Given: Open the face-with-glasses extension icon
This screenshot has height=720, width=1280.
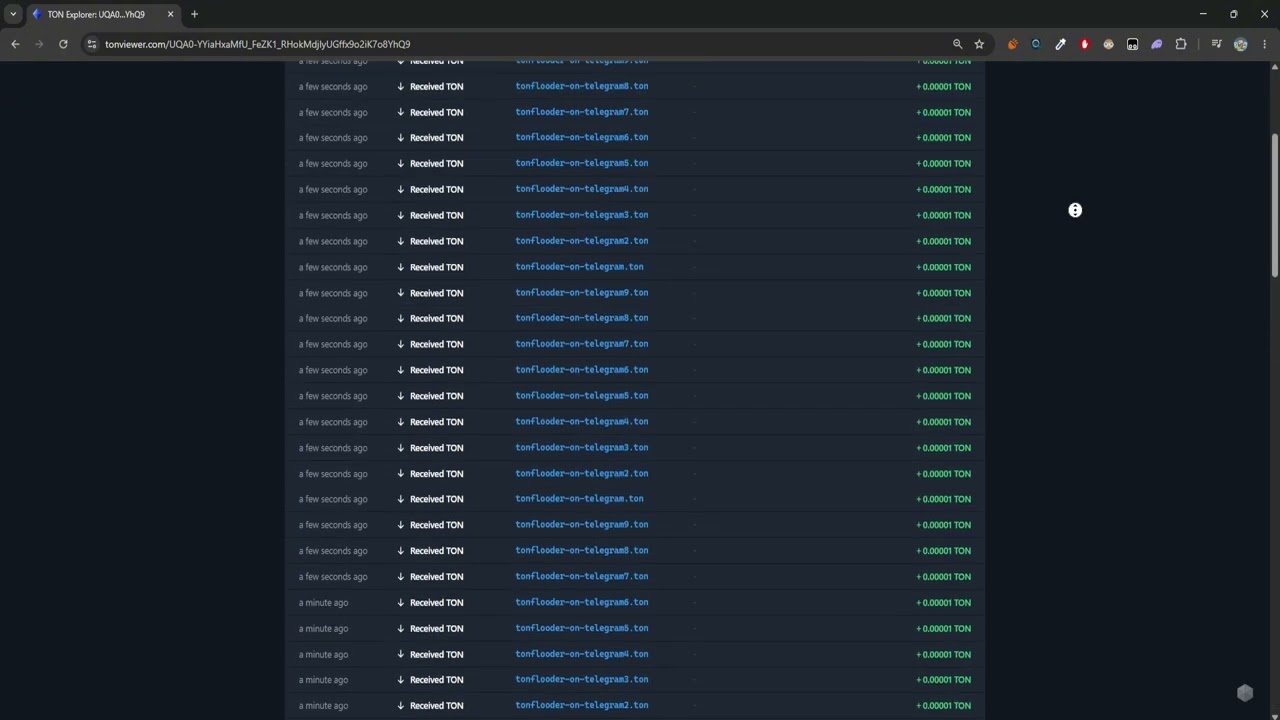Looking at the screenshot, I should [1108, 44].
